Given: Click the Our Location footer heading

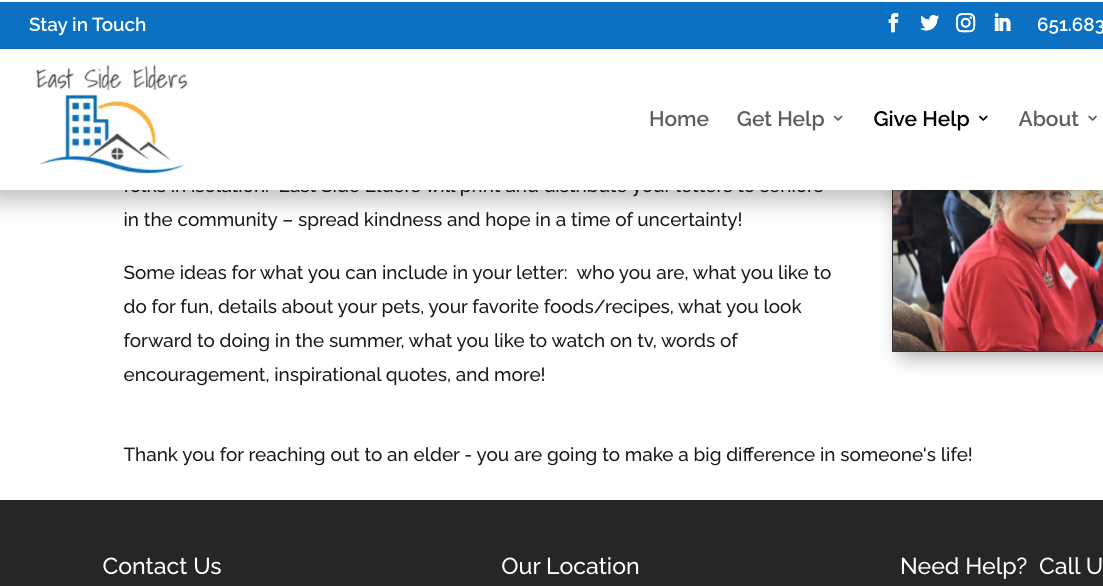Looking at the screenshot, I should click(570, 566).
